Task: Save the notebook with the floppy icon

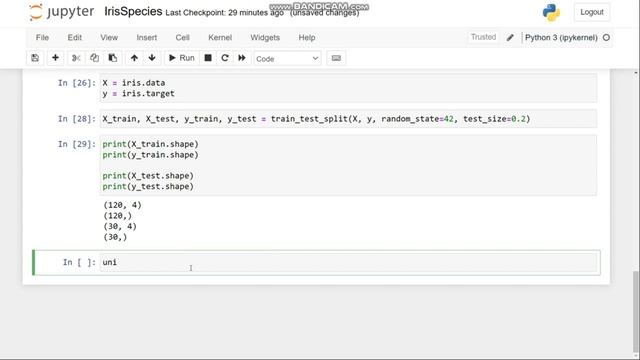Action: coord(35,58)
